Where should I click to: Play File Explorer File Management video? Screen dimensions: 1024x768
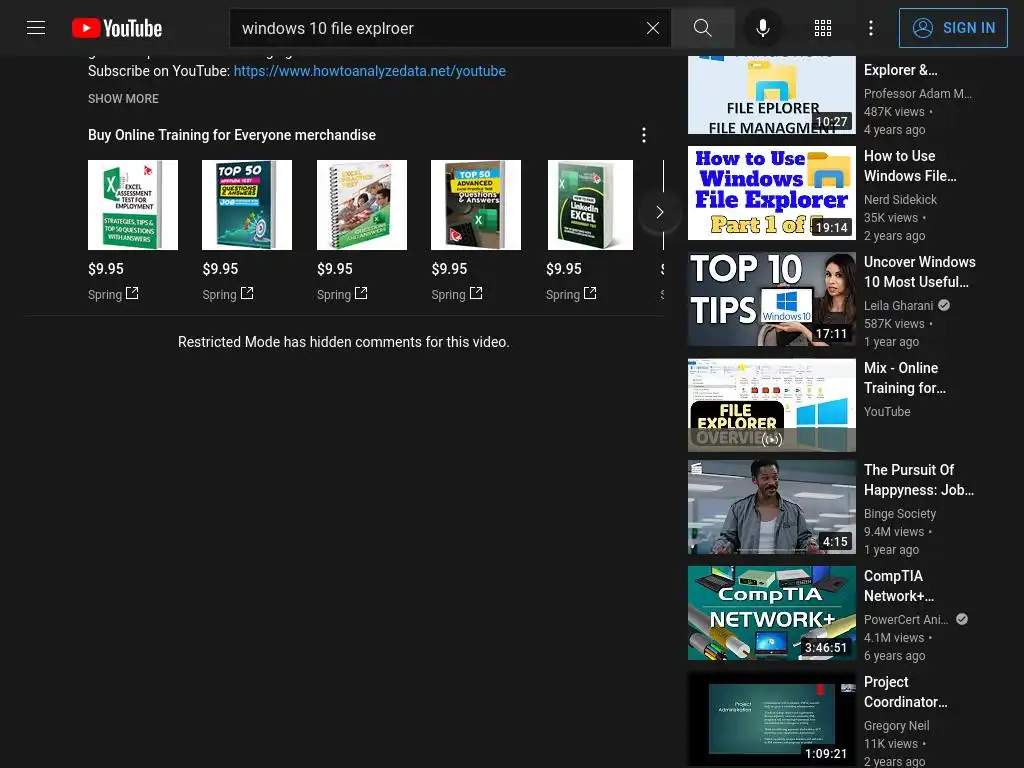pos(771,95)
